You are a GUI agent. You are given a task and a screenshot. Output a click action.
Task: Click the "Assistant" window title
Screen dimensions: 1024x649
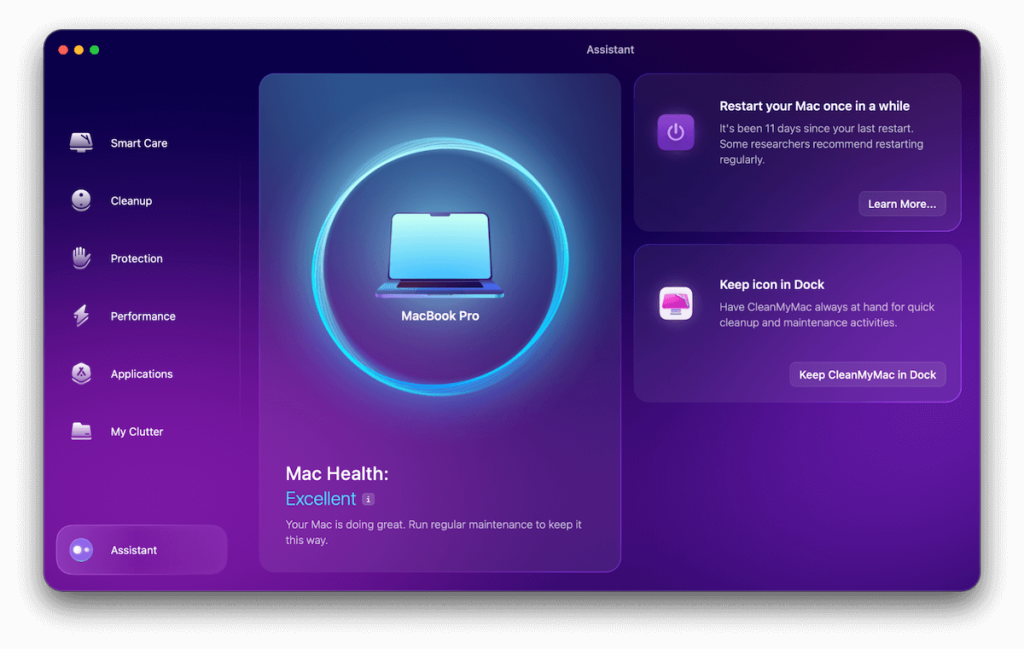coord(610,50)
